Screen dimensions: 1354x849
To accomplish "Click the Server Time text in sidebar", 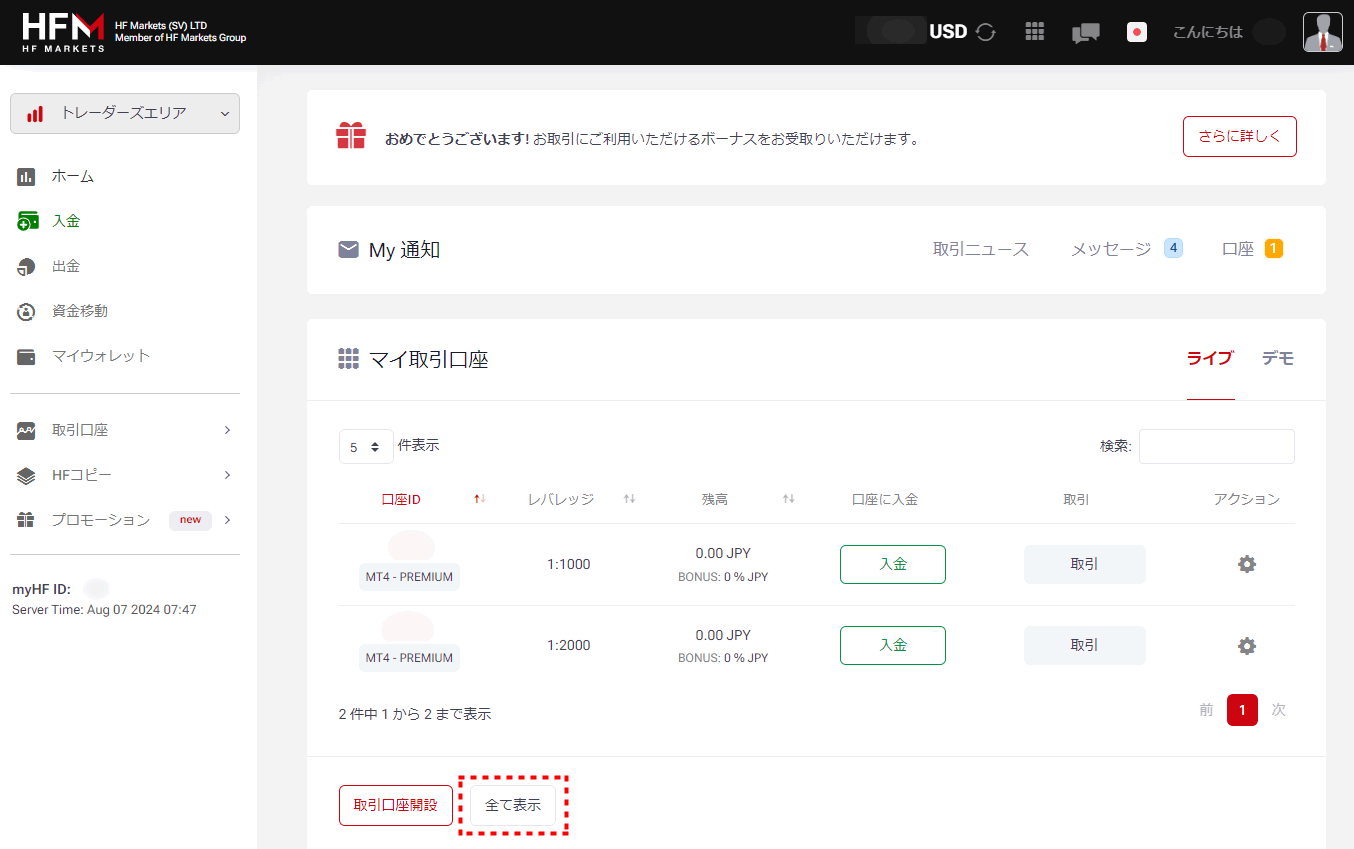I will coord(104,609).
